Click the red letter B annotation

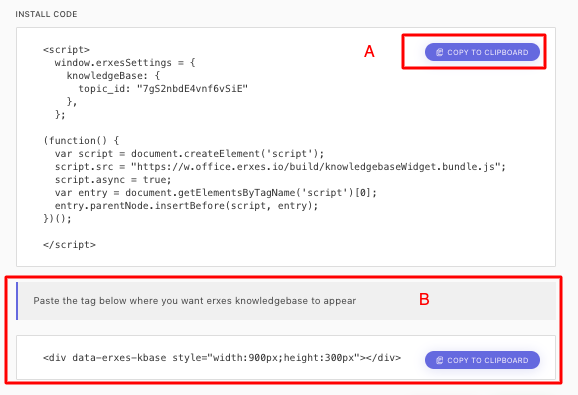(x=424, y=299)
